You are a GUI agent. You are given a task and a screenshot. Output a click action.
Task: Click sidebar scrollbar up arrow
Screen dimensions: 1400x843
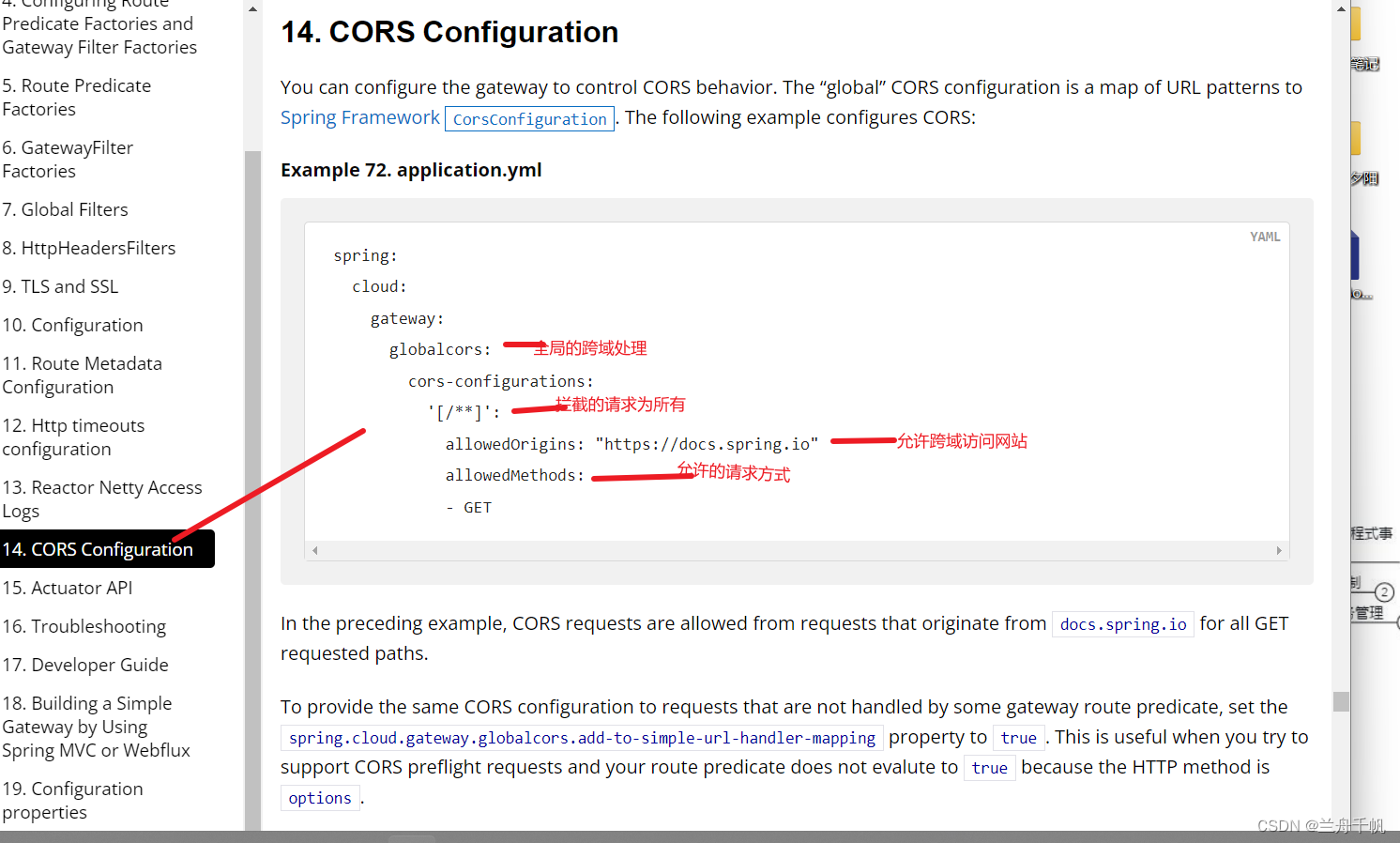coord(252,8)
